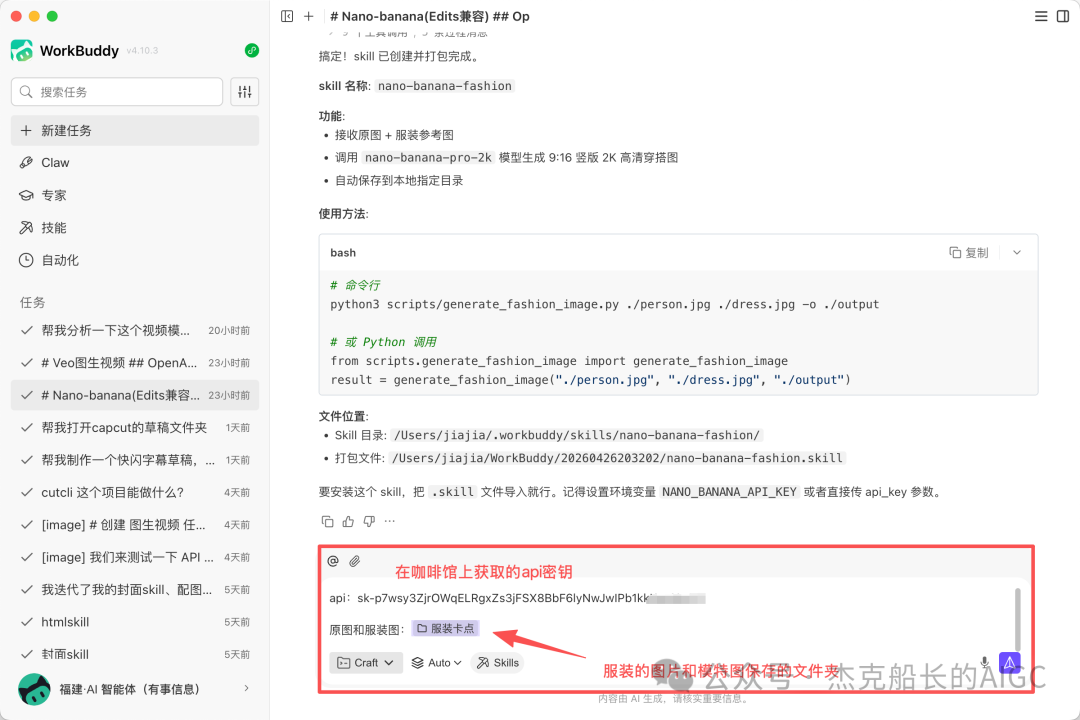Click the 福建·AI 智能体 profile avatar
1080x720 pixels.
(34, 689)
